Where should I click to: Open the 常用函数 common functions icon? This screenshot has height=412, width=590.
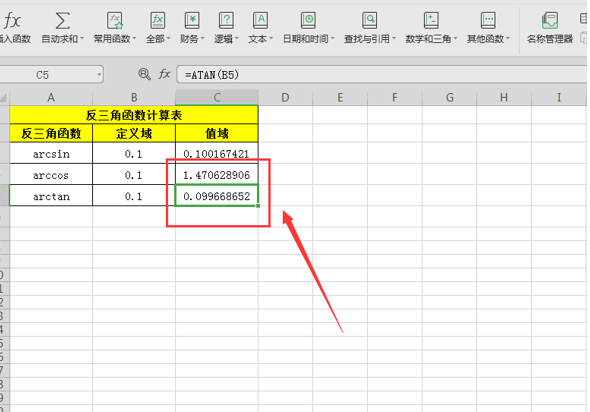click(x=115, y=20)
